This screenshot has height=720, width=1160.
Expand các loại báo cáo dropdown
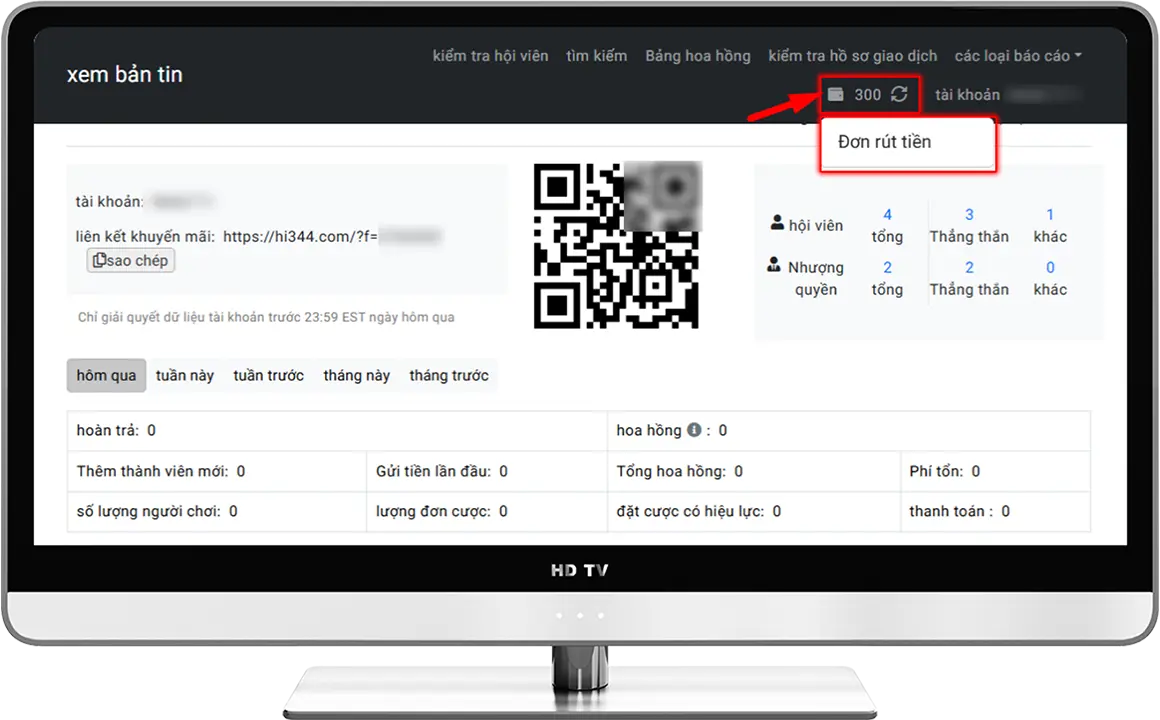click(x=1018, y=55)
